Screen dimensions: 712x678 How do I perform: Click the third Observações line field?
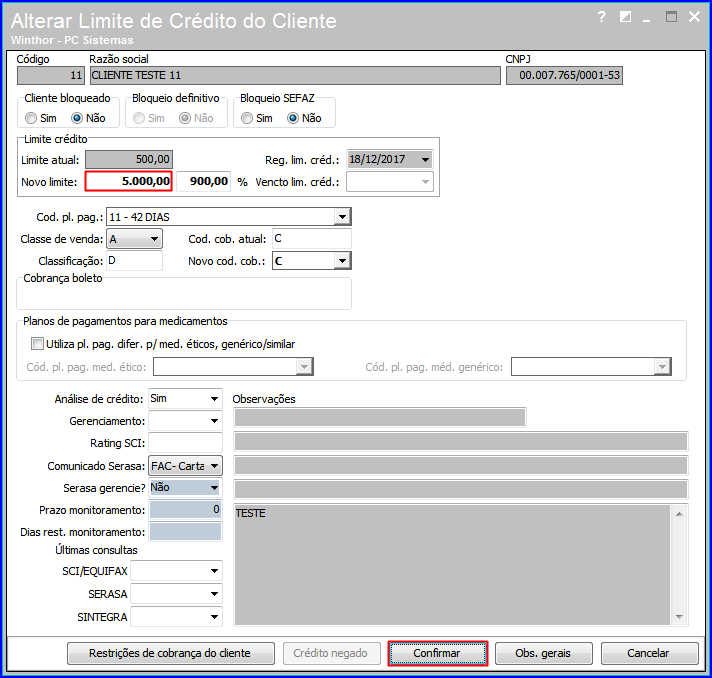(461, 465)
